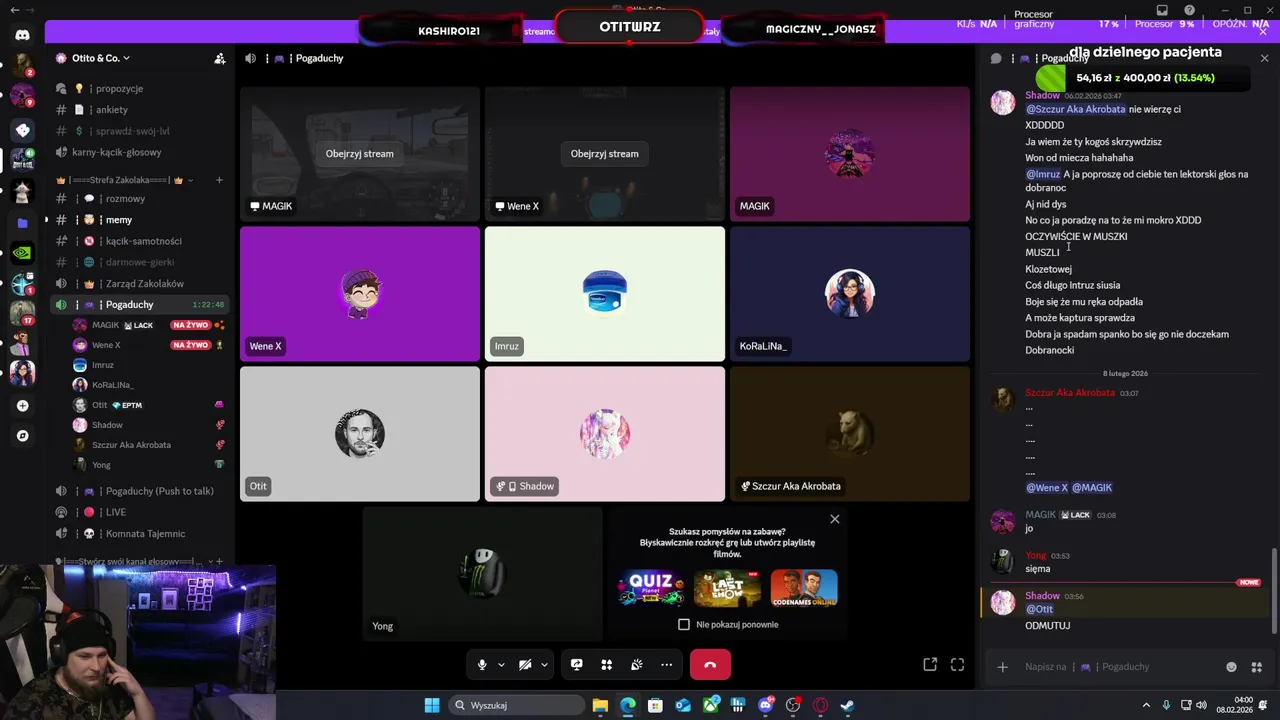Join Pogaduchy (Push to talk) channel
This screenshot has width=1280, height=720.
tap(141, 491)
